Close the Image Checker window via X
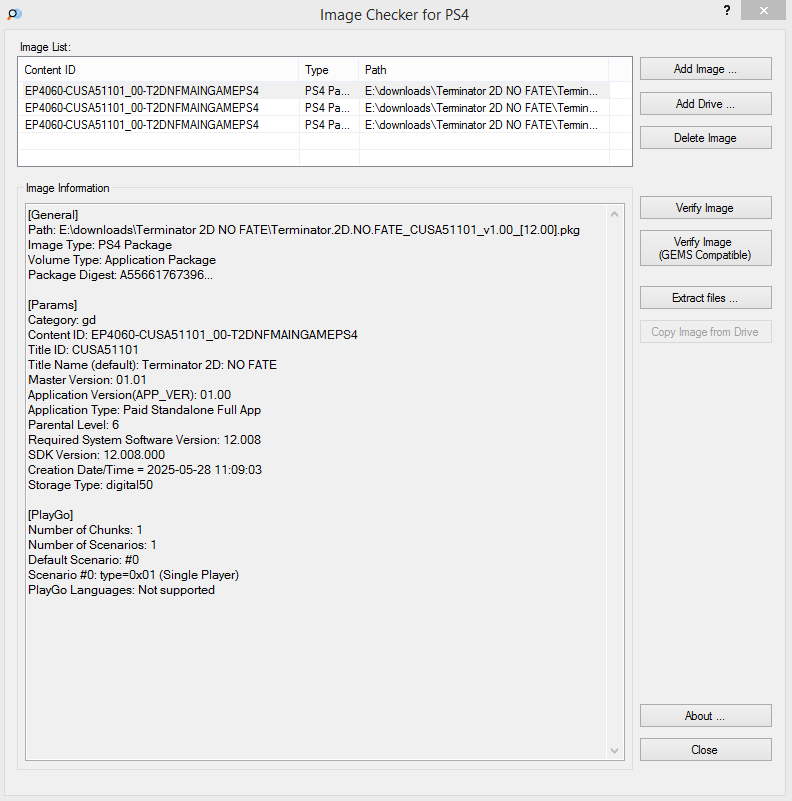792x801 pixels. (x=763, y=10)
